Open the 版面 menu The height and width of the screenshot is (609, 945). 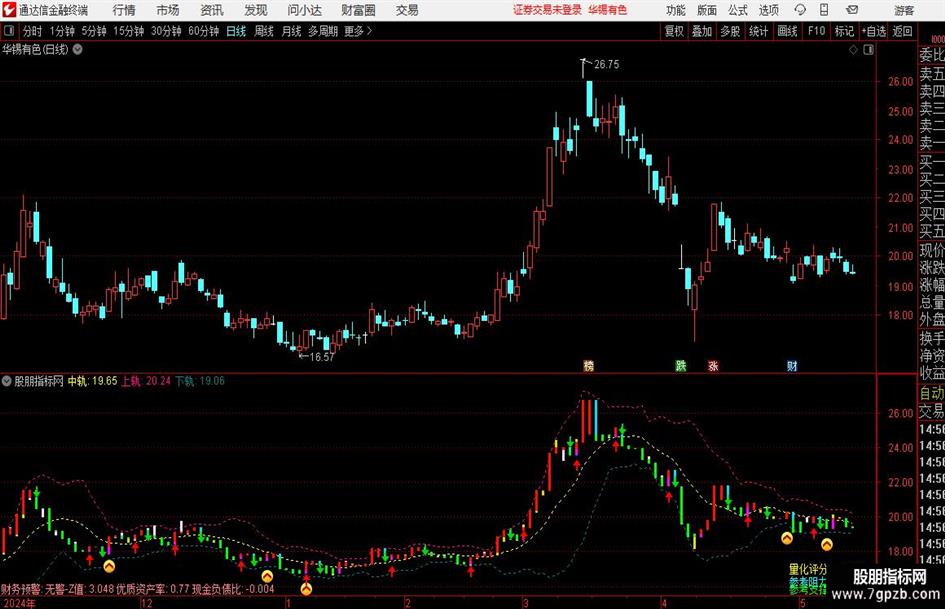coord(707,10)
